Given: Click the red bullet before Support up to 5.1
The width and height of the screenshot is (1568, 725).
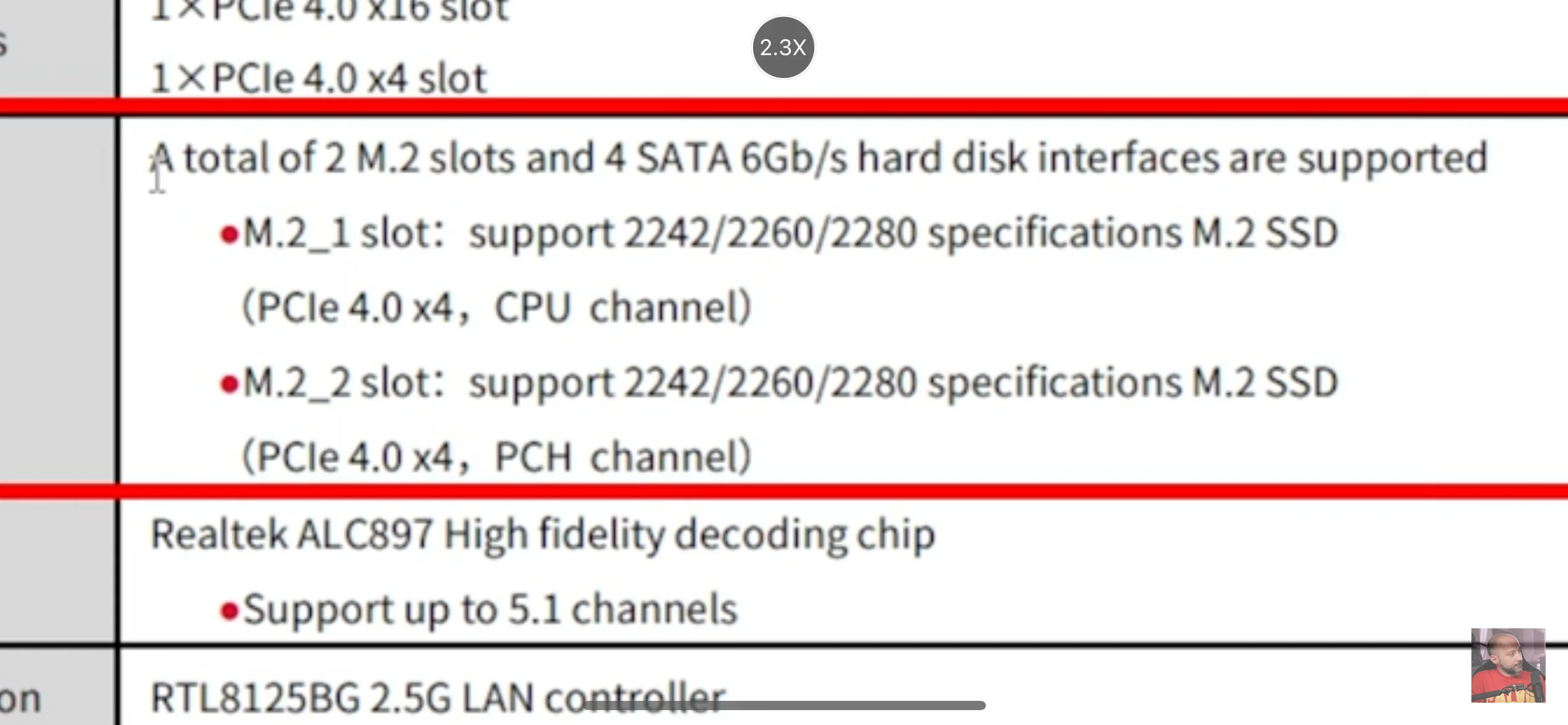Looking at the screenshot, I should tap(229, 612).
